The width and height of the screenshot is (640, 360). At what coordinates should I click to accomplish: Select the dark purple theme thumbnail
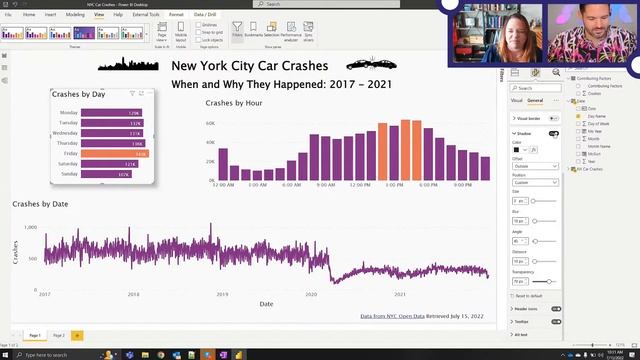point(84,33)
